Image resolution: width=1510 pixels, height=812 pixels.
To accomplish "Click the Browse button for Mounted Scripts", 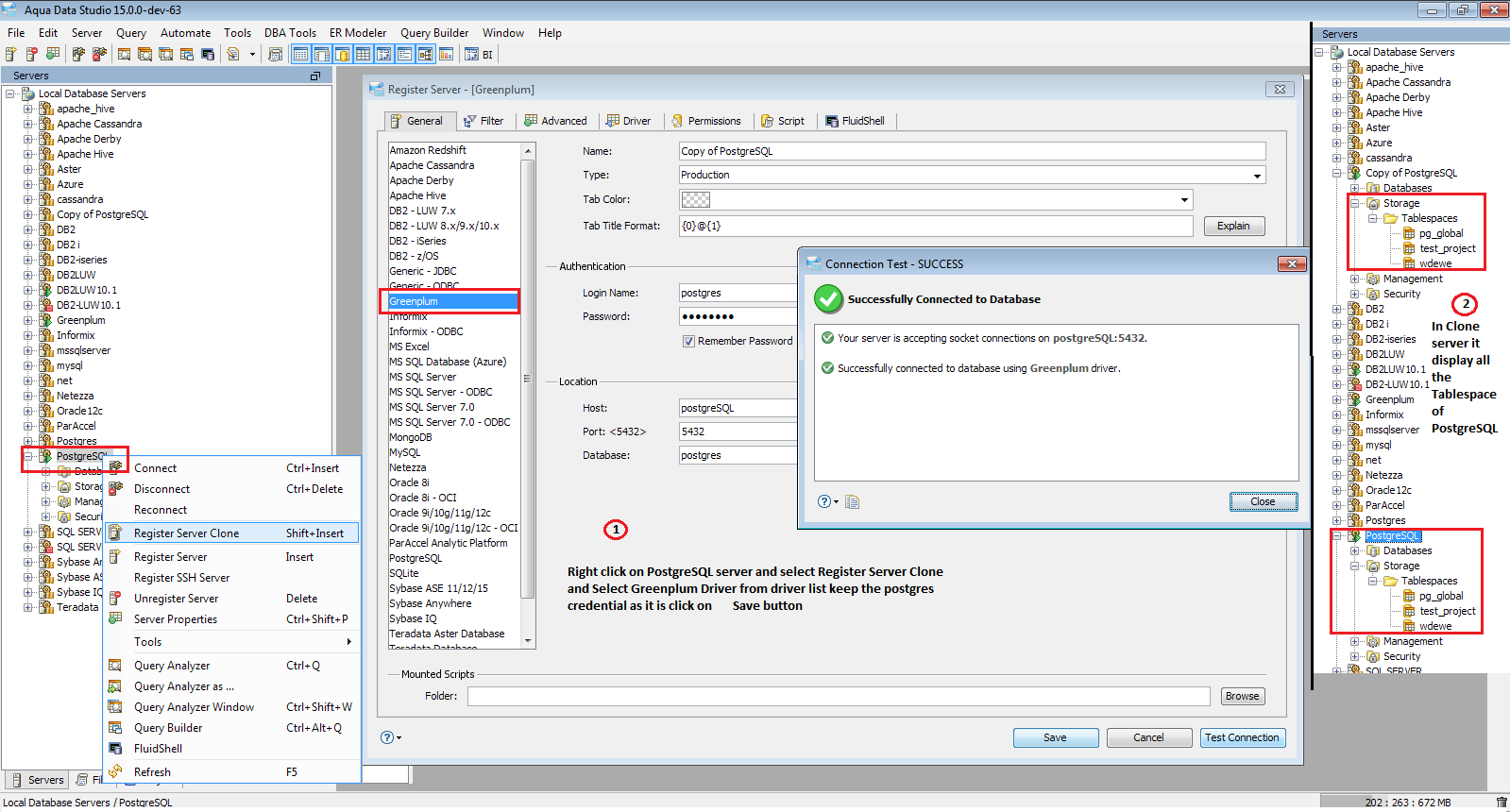I will [x=1242, y=696].
